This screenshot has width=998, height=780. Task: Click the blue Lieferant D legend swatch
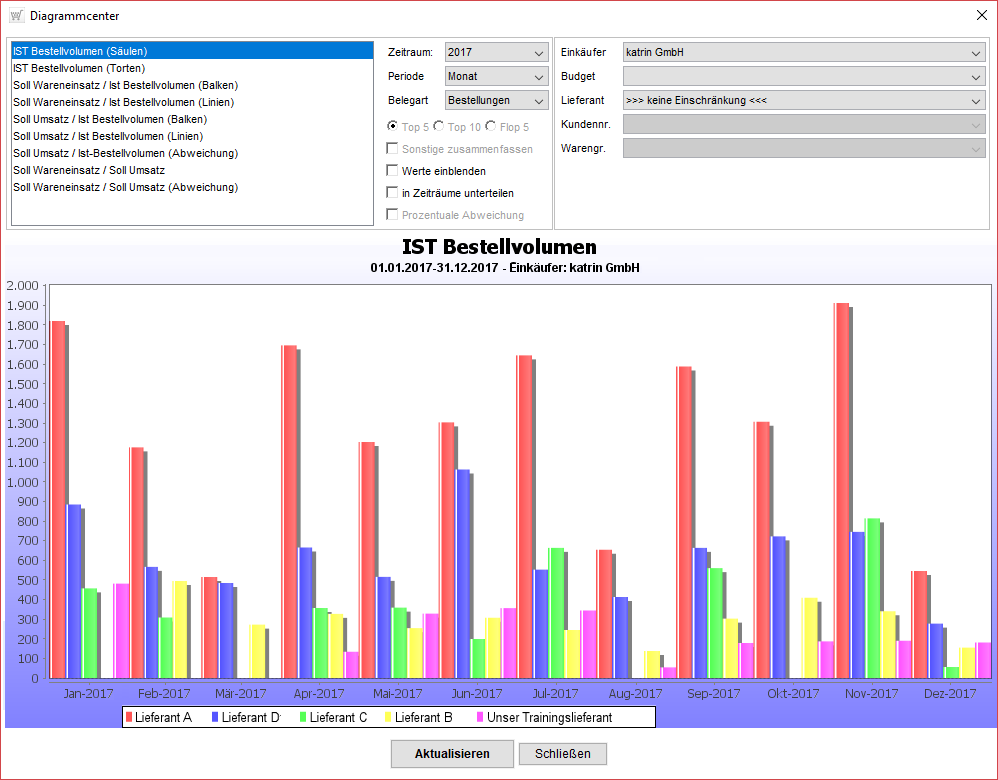(215, 717)
